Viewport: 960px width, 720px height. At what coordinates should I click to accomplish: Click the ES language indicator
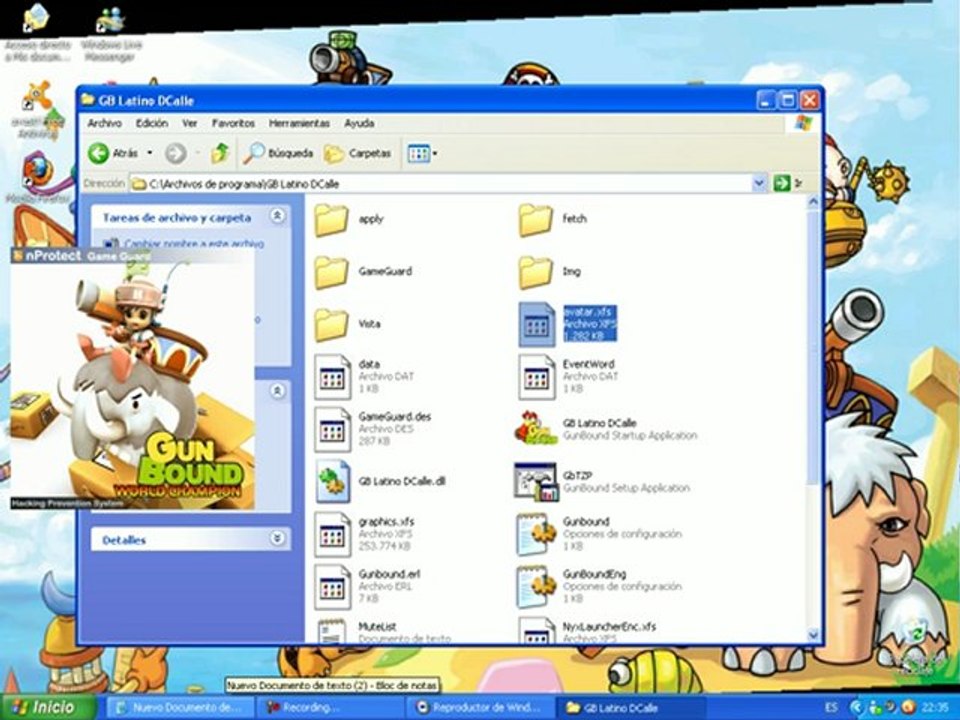click(x=831, y=708)
